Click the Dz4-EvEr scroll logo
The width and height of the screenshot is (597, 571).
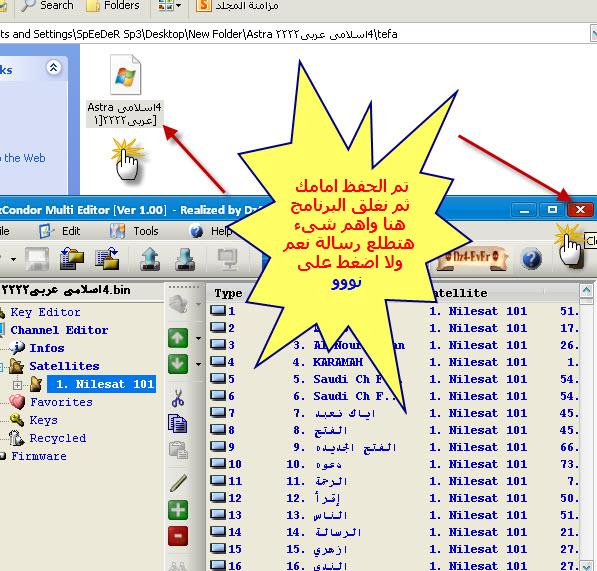tap(471, 258)
